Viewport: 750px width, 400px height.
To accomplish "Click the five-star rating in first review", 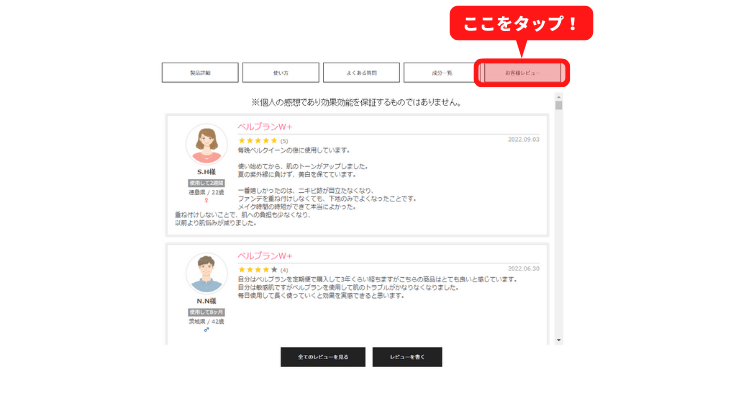I will tap(257, 141).
